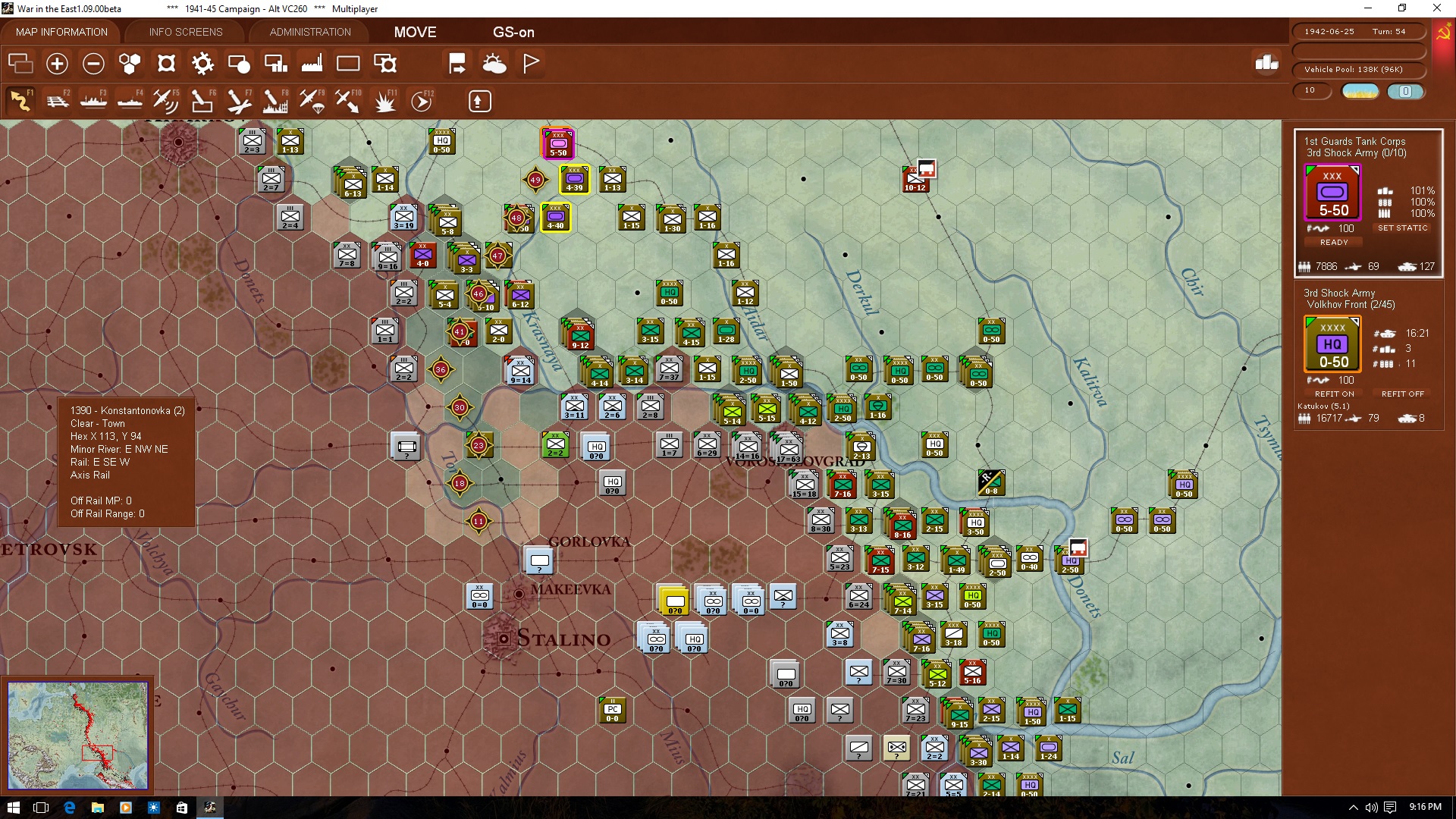The height and width of the screenshot is (819, 1456).
Task: Click the GS-on indicator
Action: point(513,32)
